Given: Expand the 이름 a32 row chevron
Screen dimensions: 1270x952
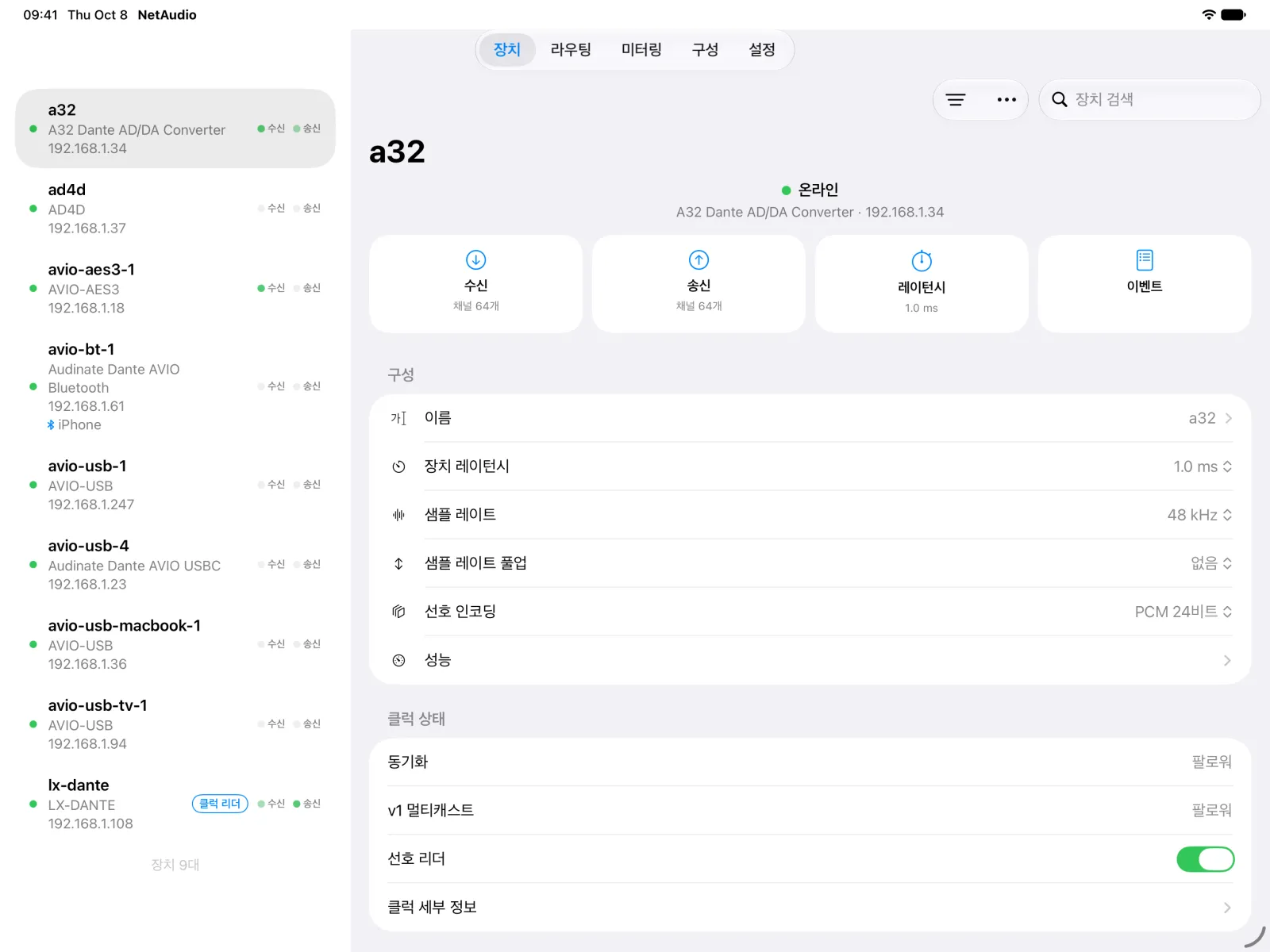Looking at the screenshot, I should 1228,418.
